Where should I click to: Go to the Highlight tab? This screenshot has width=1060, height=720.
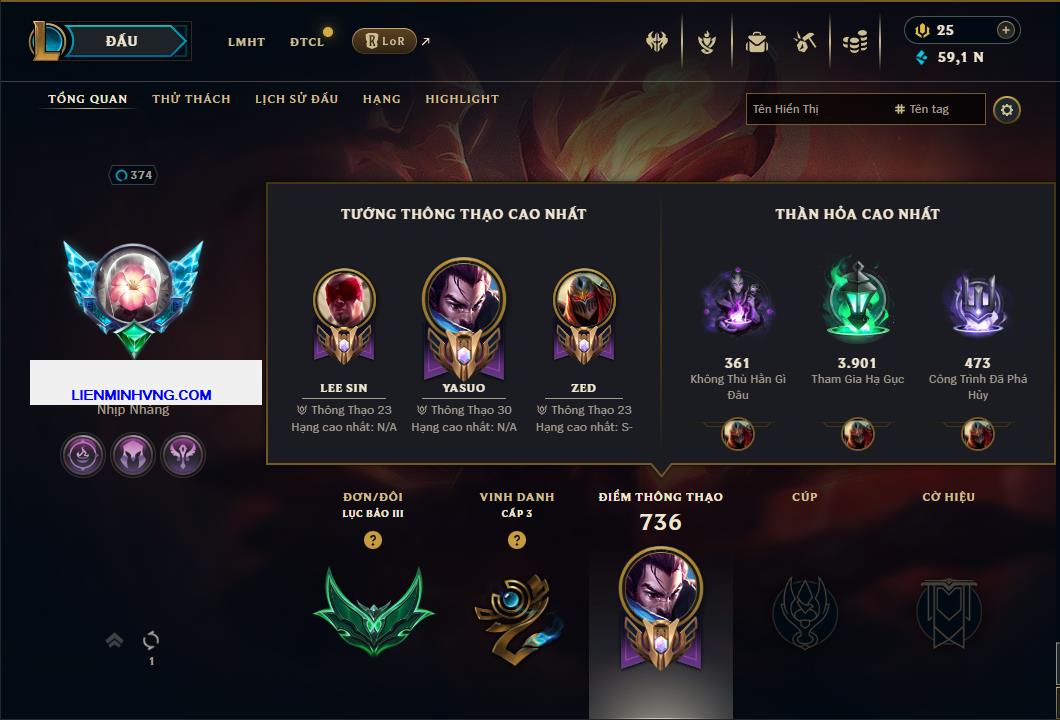(x=462, y=99)
